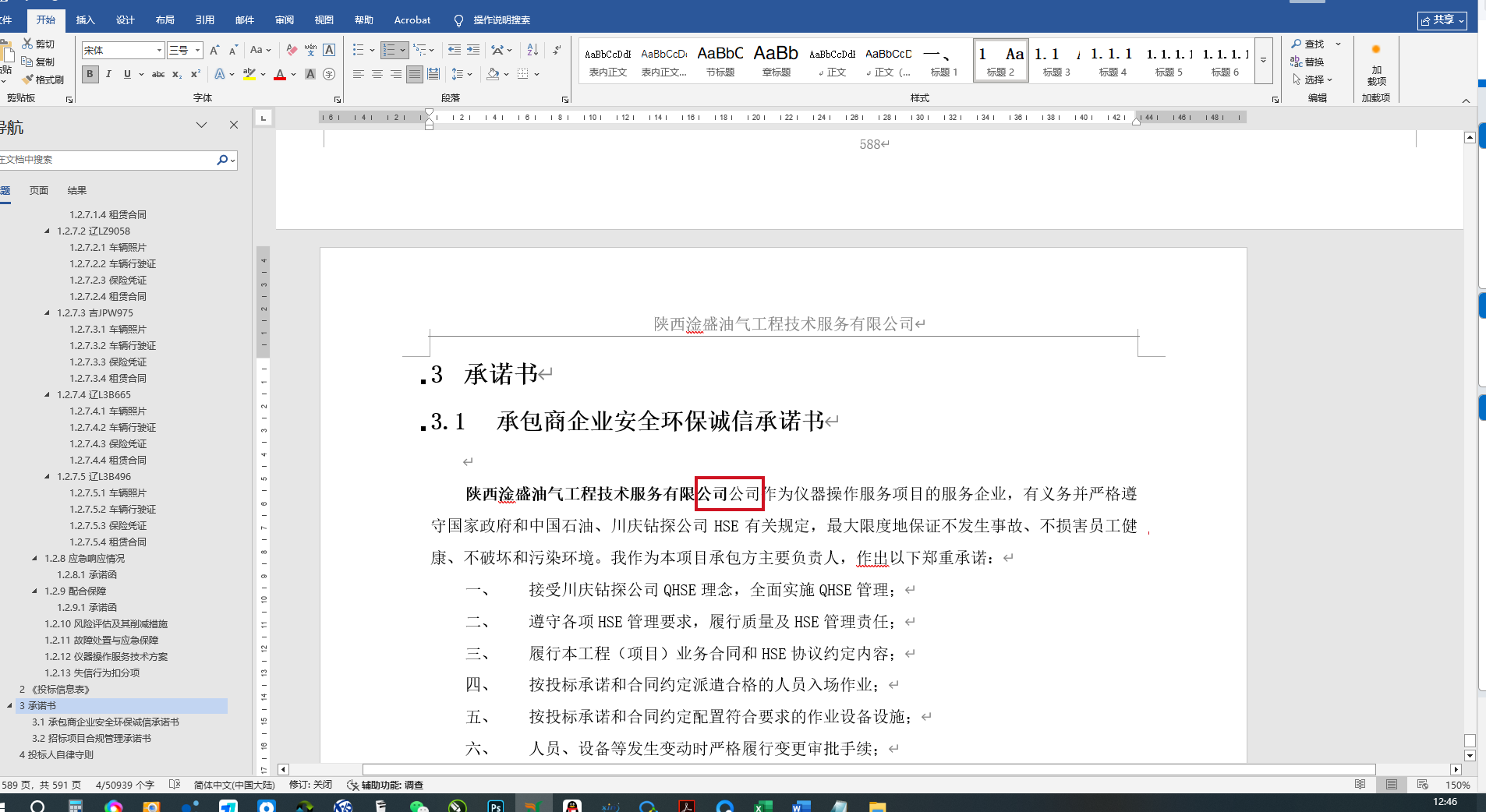Image resolution: width=1486 pixels, height=812 pixels.
Task: Open the 引用 (References) ribbon tab
Action: [x=205, y=19]
